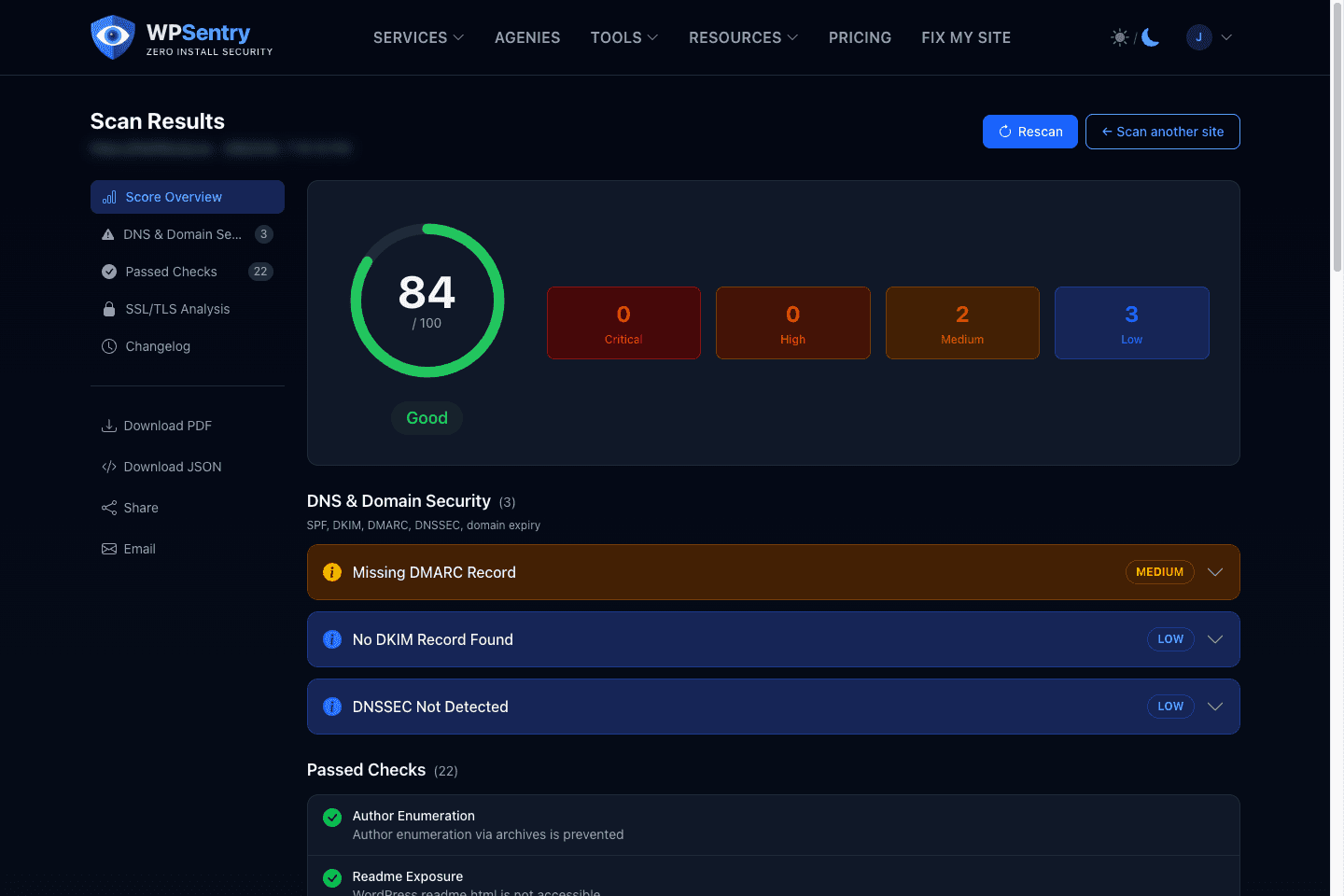Click the SSL/TLS padlock icon

[109, 309]
